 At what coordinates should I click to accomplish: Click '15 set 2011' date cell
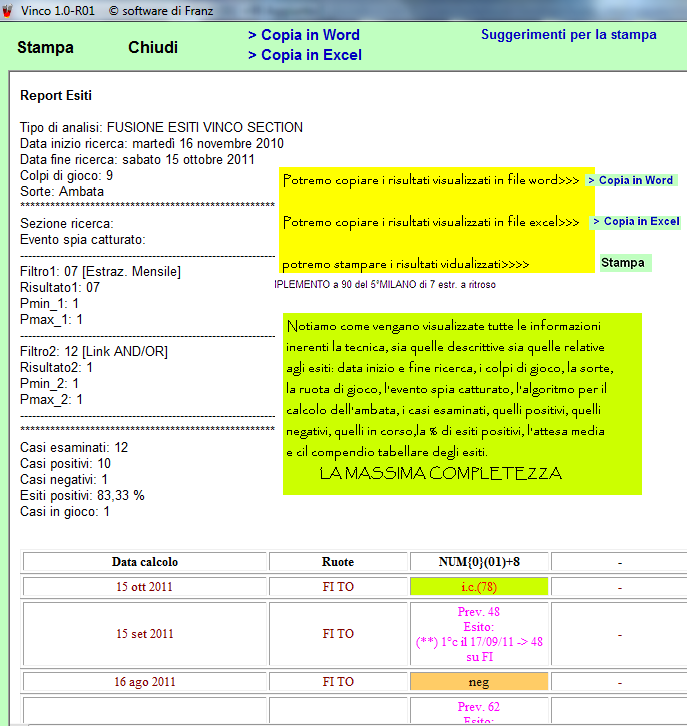145,634
